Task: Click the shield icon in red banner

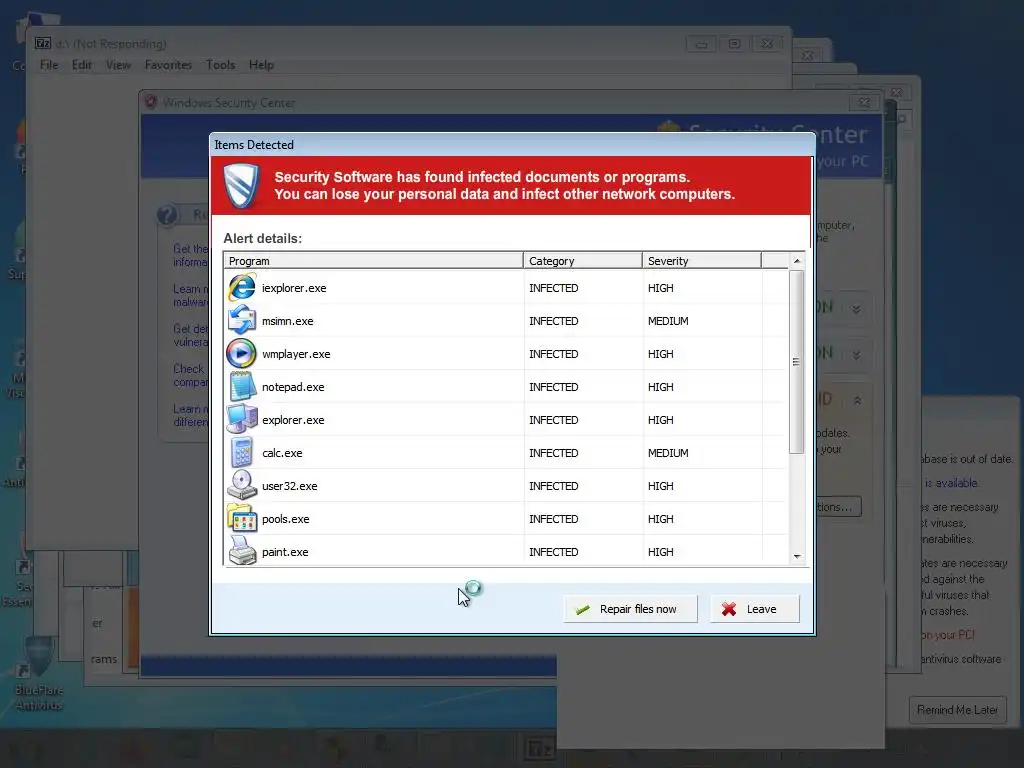Action: click(241, 186)
